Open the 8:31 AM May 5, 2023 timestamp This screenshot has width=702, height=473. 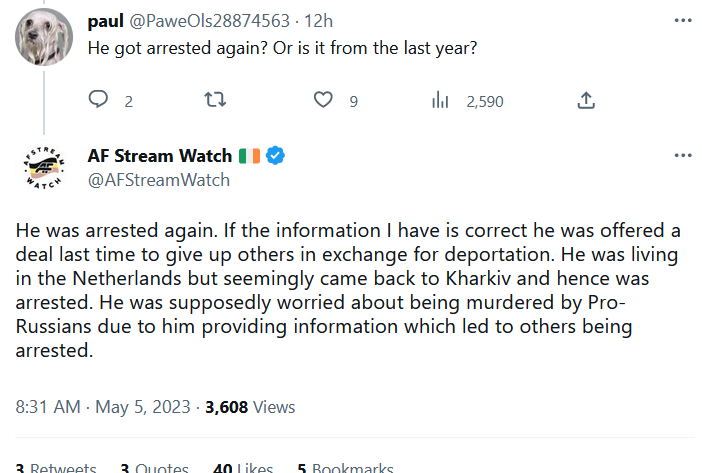(x=105, y=407)
